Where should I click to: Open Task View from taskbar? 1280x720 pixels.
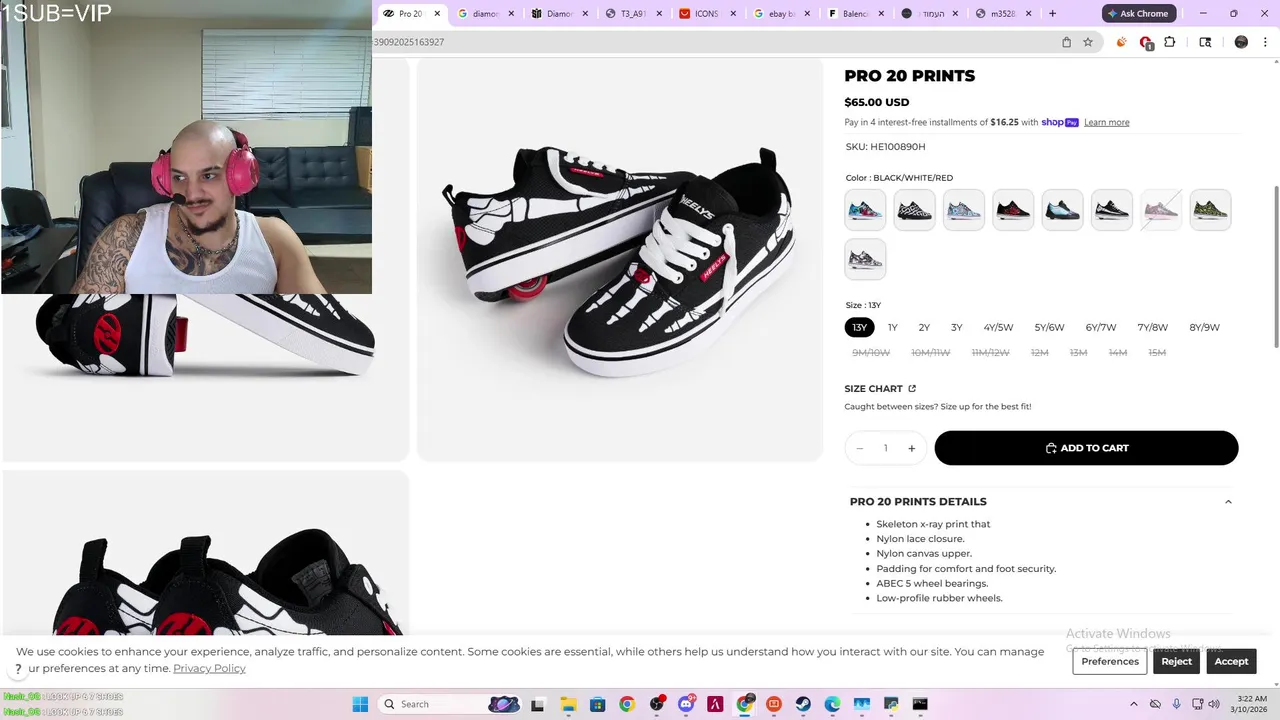538,704
